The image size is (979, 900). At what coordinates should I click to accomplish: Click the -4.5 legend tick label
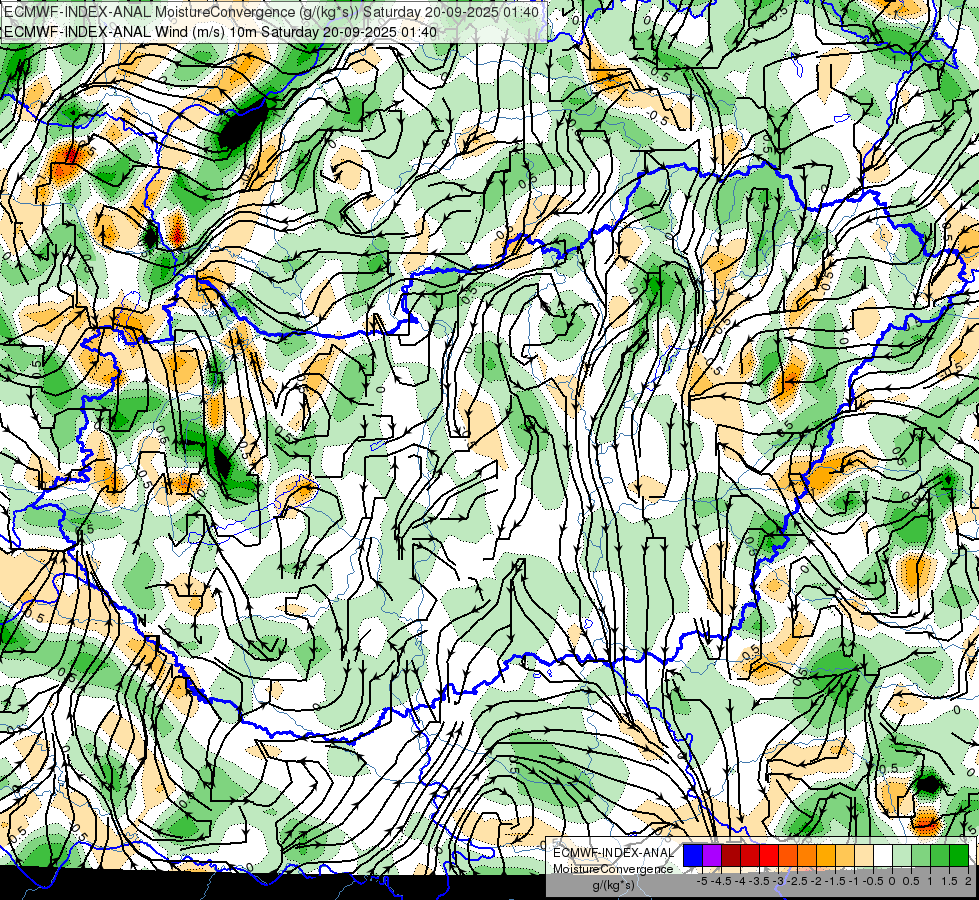[x=721, y=881]
